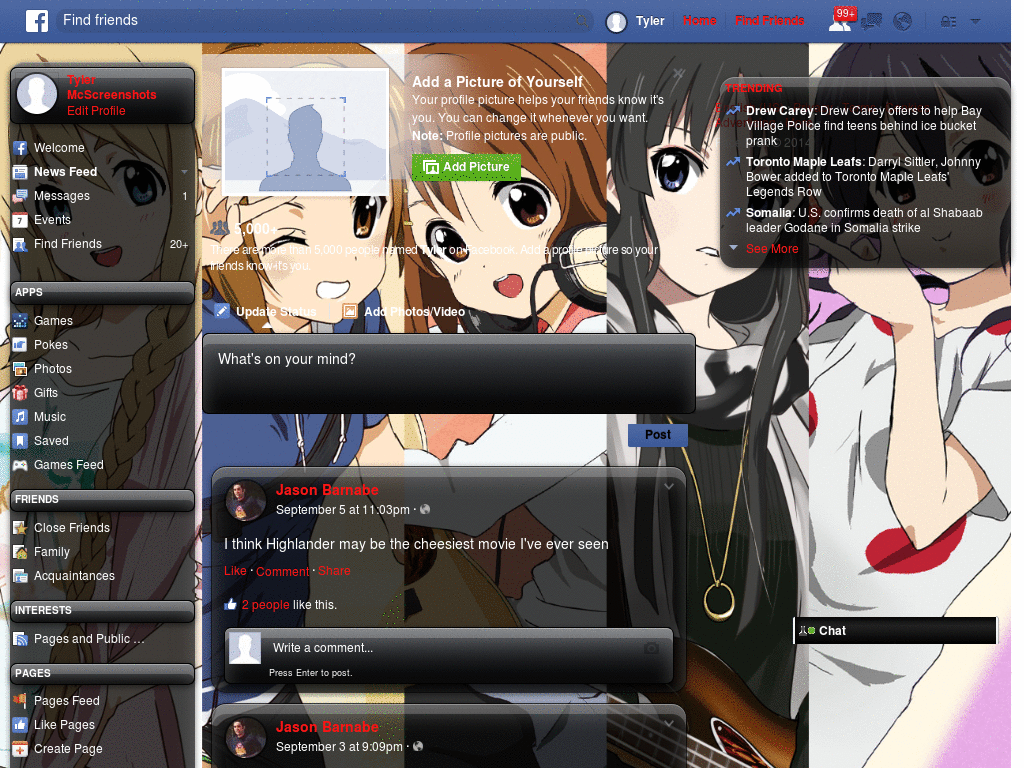Click Edit Profile link
This screenshot has width=1024, height=768.
96,111
